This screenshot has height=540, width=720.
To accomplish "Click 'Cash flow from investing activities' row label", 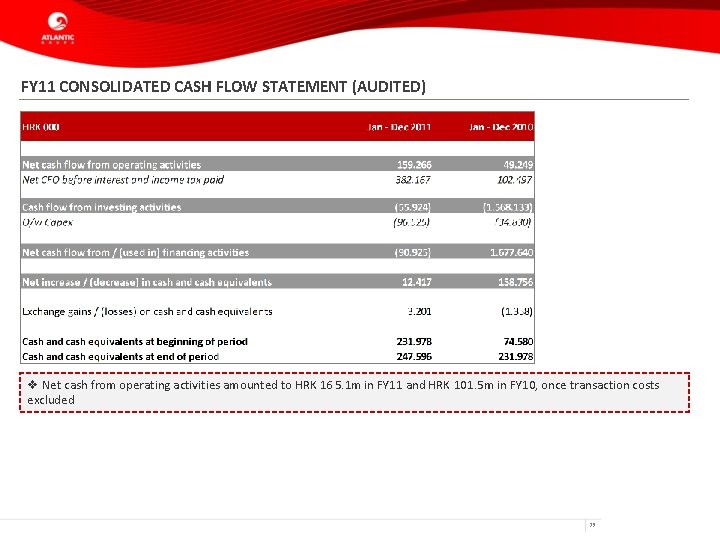I will coord(101,207).
